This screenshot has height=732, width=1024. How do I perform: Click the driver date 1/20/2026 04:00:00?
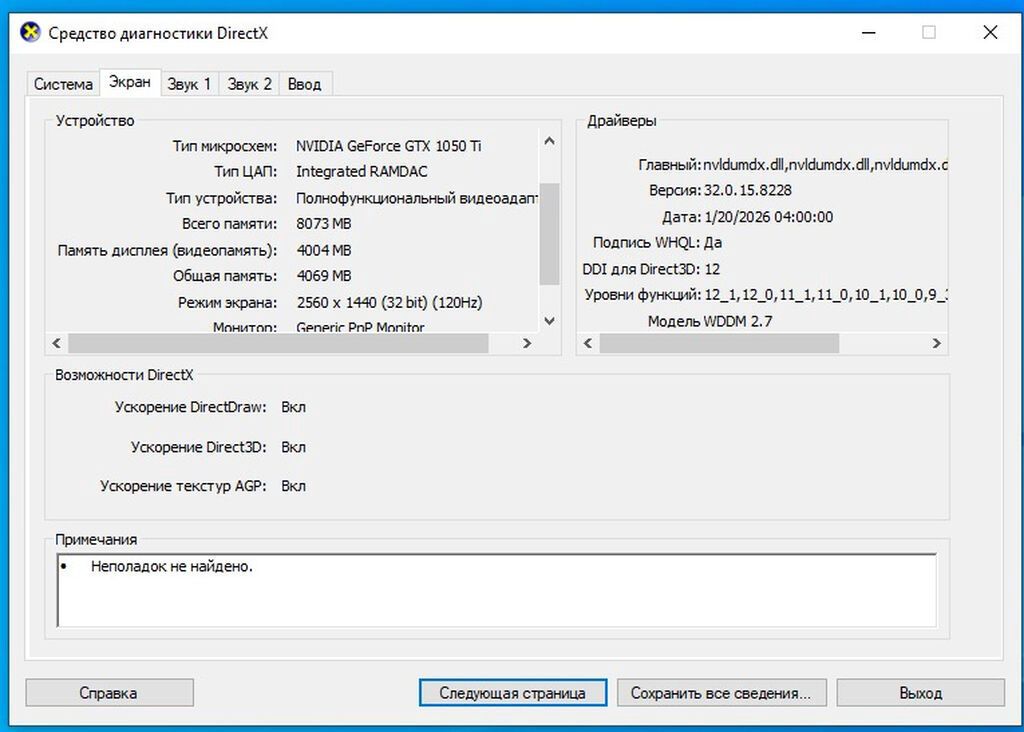point(769,217)
